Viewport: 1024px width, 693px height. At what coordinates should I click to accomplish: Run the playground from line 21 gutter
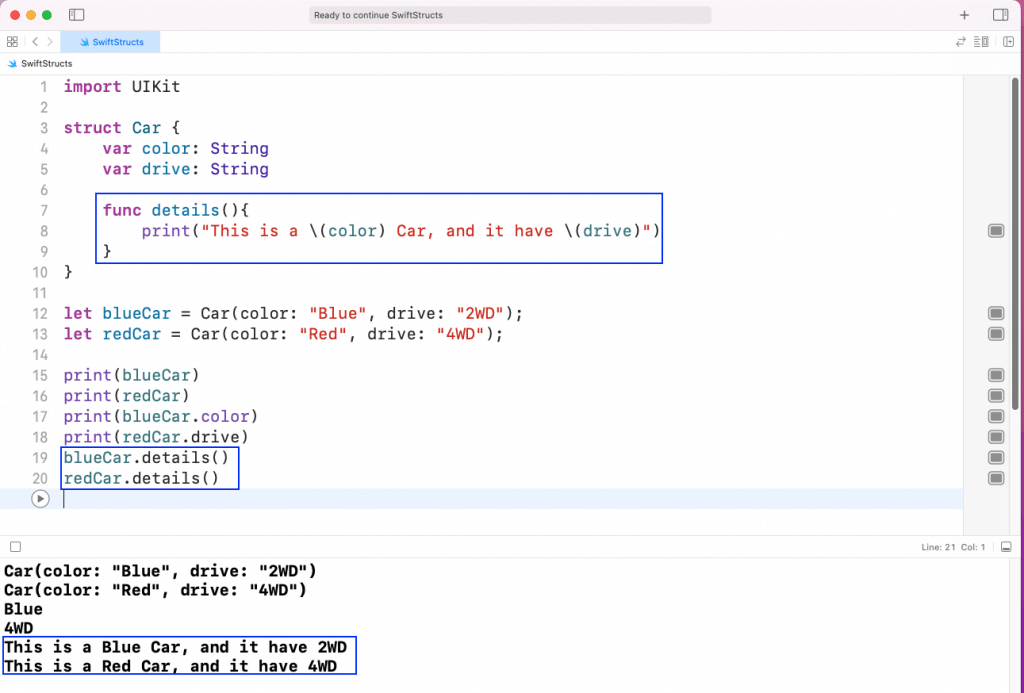click(x=41, y=498)
